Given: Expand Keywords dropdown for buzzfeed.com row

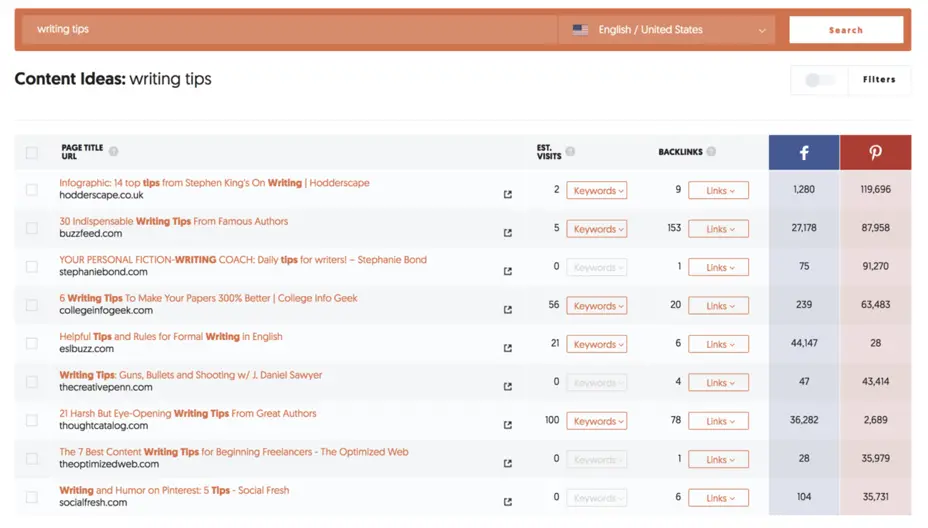Looking at the screenshot, I should [597, 229].
